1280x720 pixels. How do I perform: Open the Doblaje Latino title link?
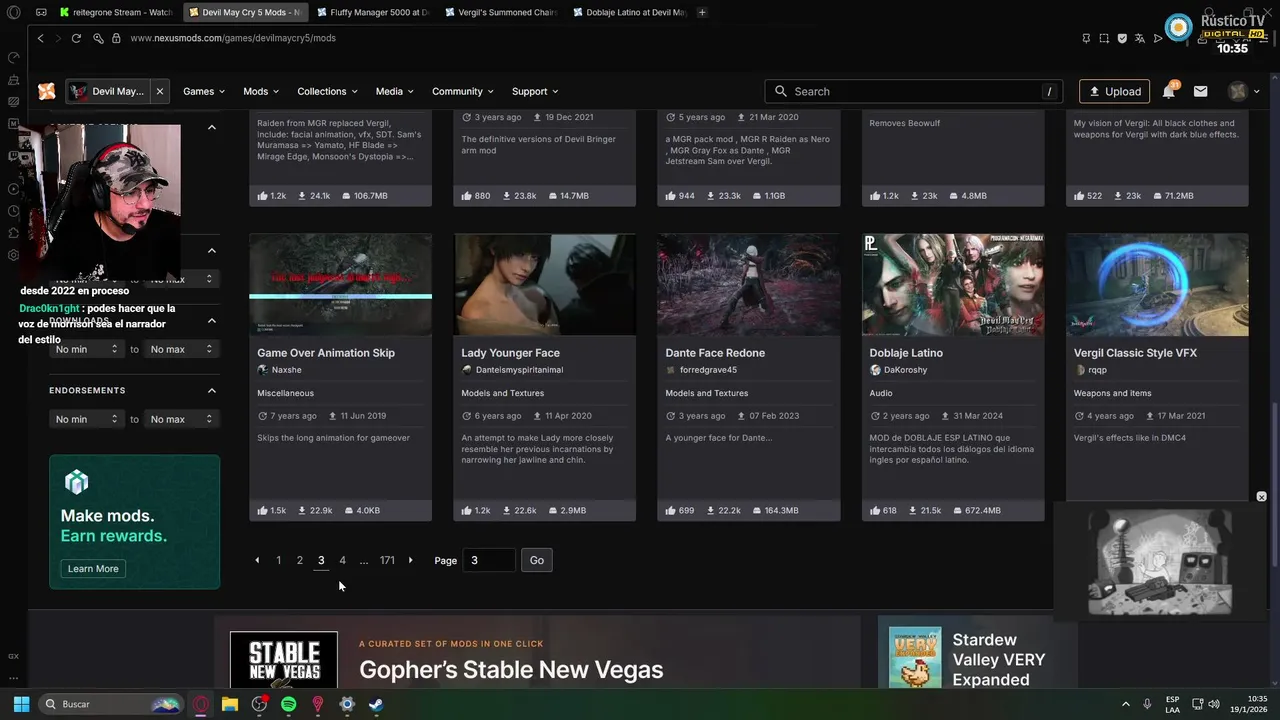pos(906,353)
